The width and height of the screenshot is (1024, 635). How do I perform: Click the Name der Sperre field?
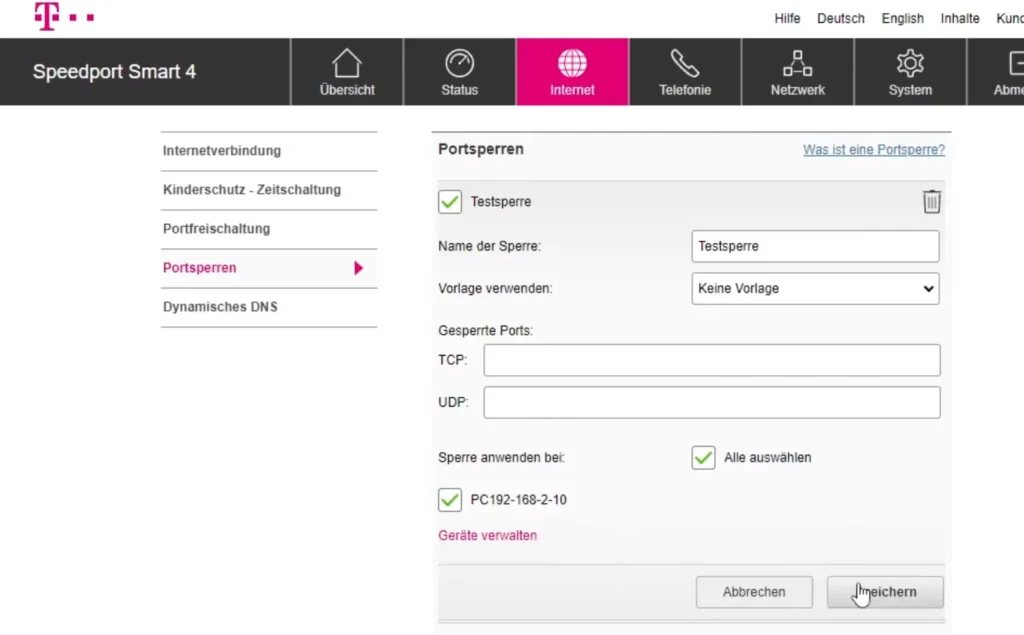(815, 246)
